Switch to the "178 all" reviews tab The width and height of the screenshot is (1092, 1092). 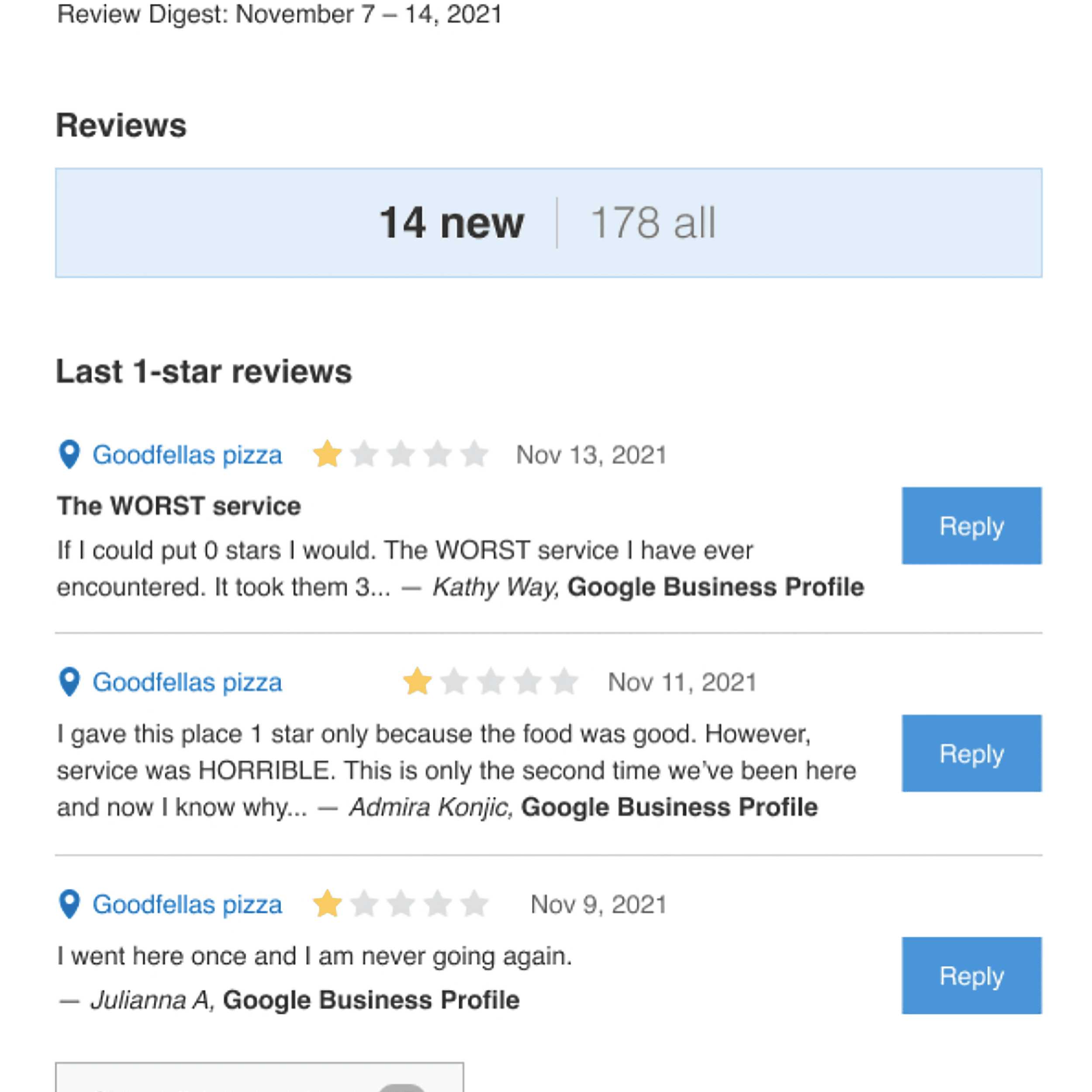tap(653, 223)
